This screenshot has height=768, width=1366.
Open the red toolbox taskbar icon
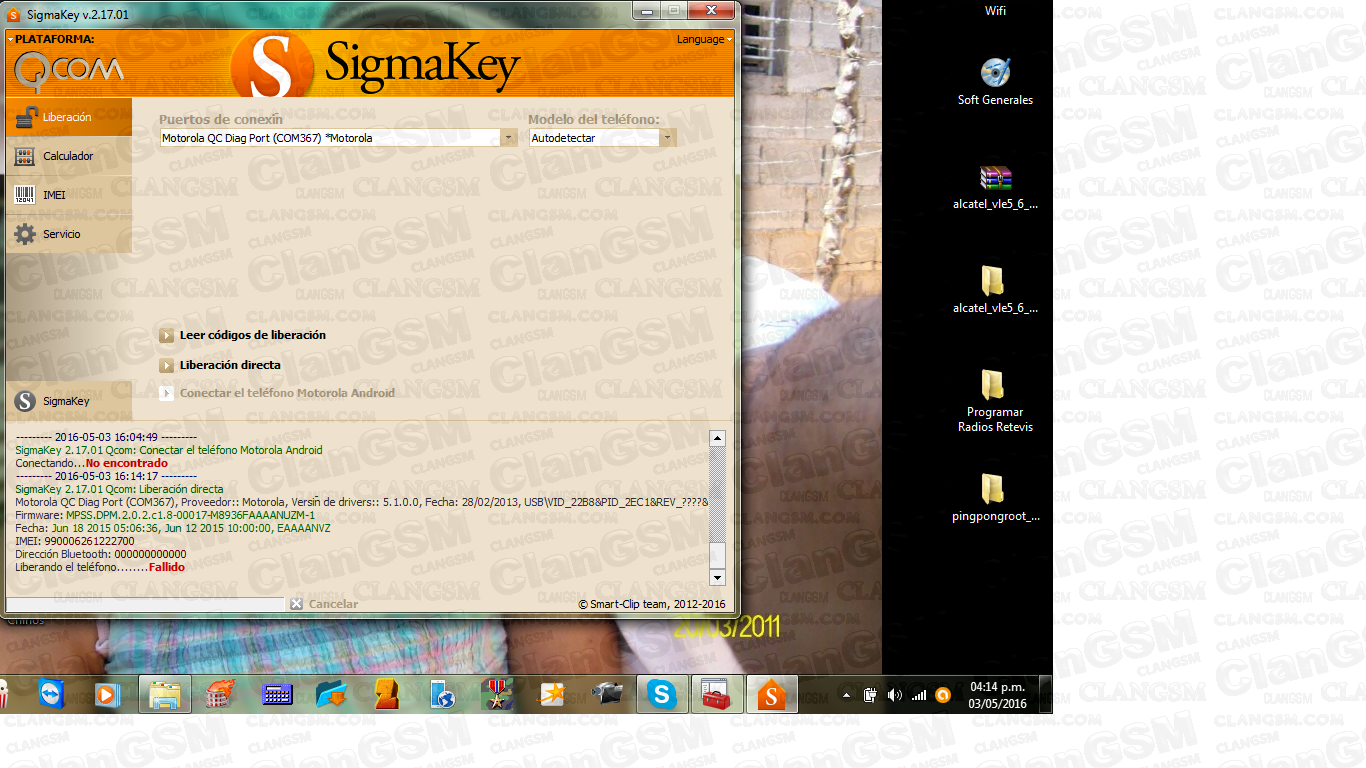[x=716, y=694]
